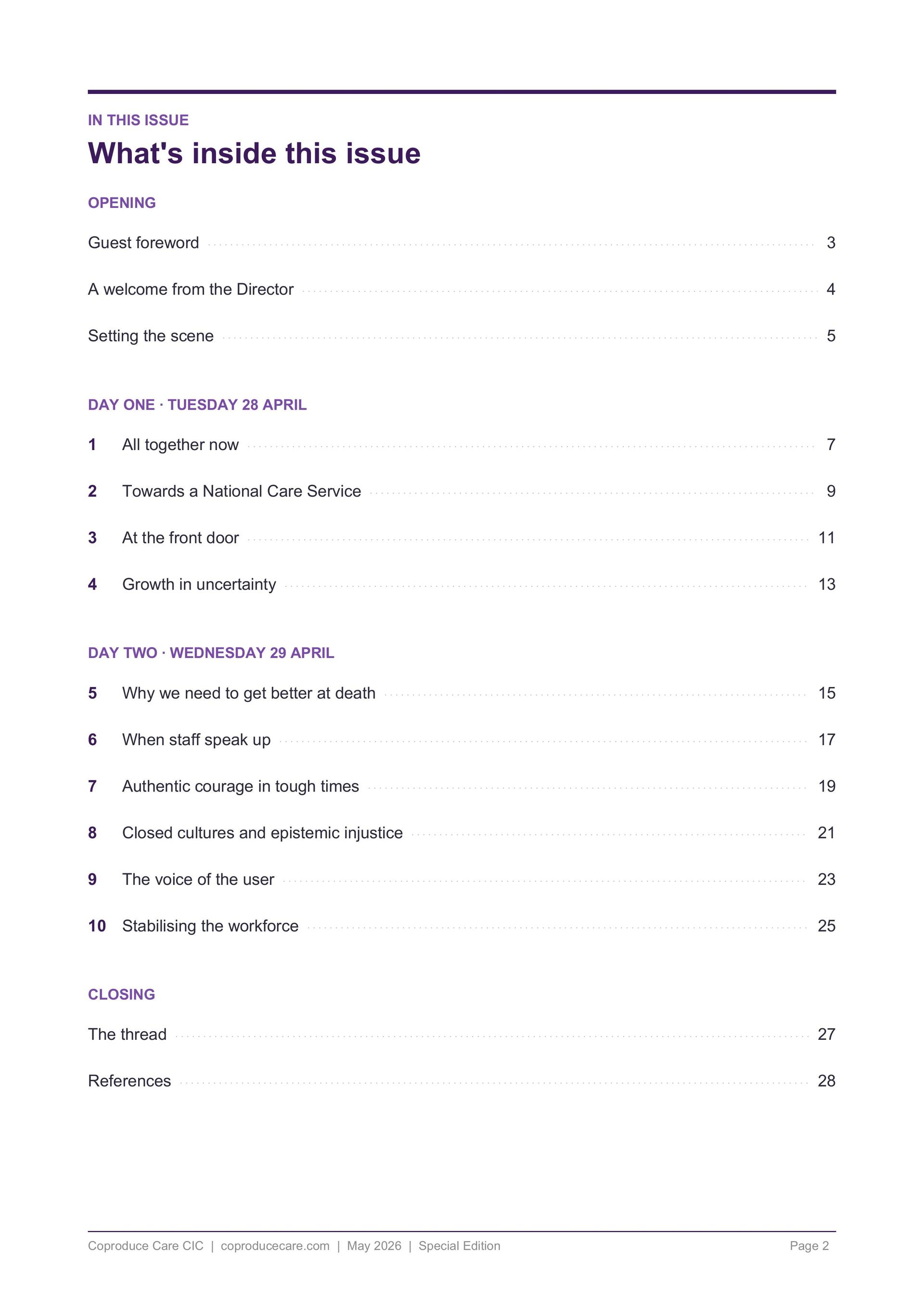This screenshot has height=1307, width=924.
Task: Go to Growth in uncertainty chapter
Action: tap(462, 584)
